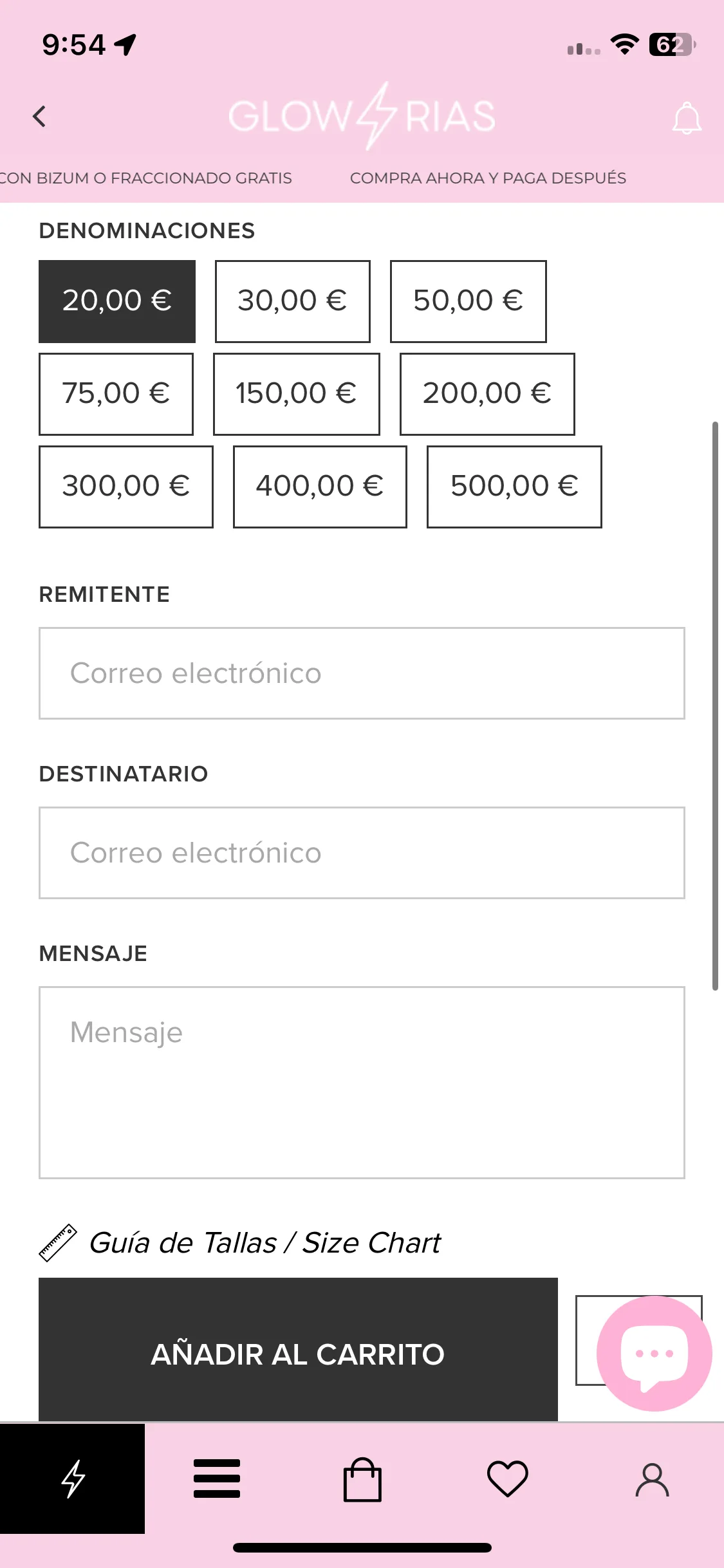Image resolution: width=724 pixels, height=1568 pixels.
Task: Focus the Destinatario email field
Action: pos(362,853)
